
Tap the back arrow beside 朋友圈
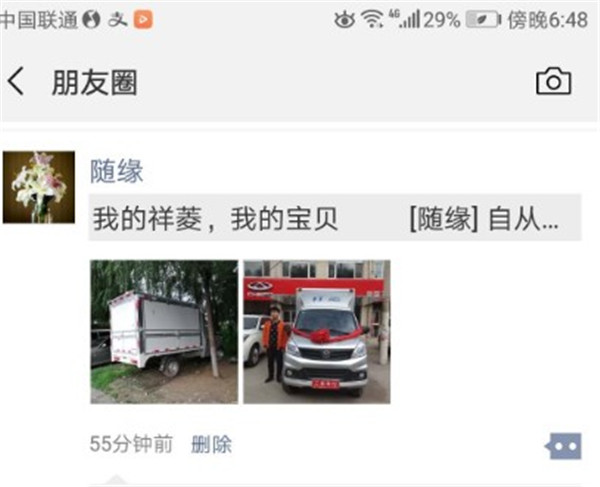(x=16, y=81)
